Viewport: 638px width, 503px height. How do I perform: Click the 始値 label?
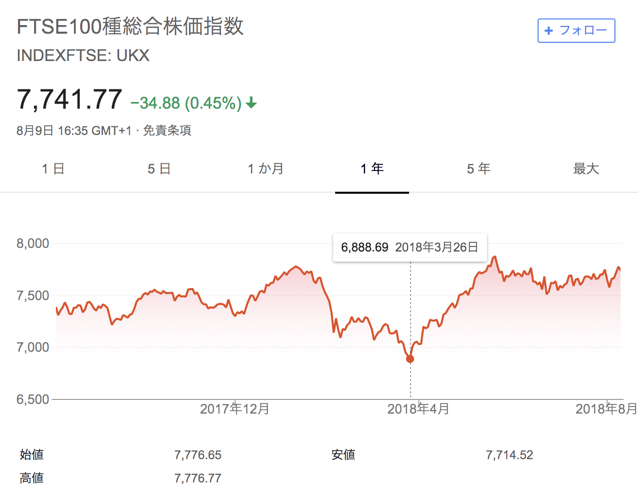(x=31, y=455)
